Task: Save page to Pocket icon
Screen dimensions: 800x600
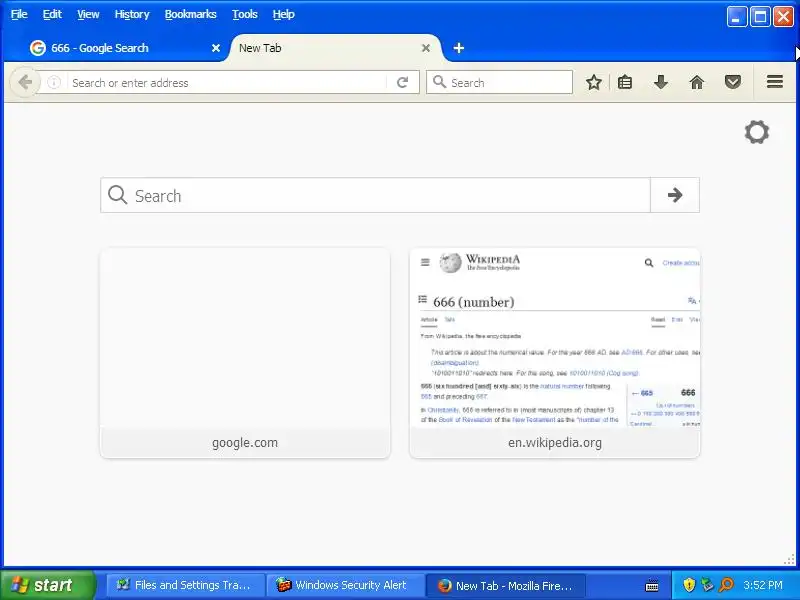Action: click(x=733, y=82)
